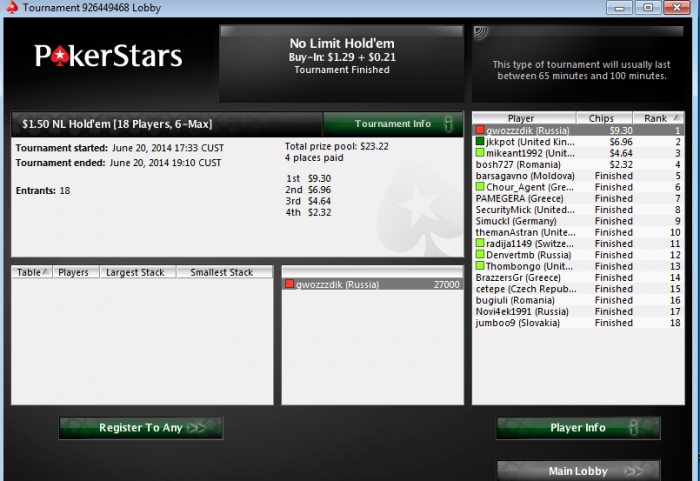This screenshot has height=481, width=700.
Task: Open Tournament Info
Action: (x=393, y=124)
